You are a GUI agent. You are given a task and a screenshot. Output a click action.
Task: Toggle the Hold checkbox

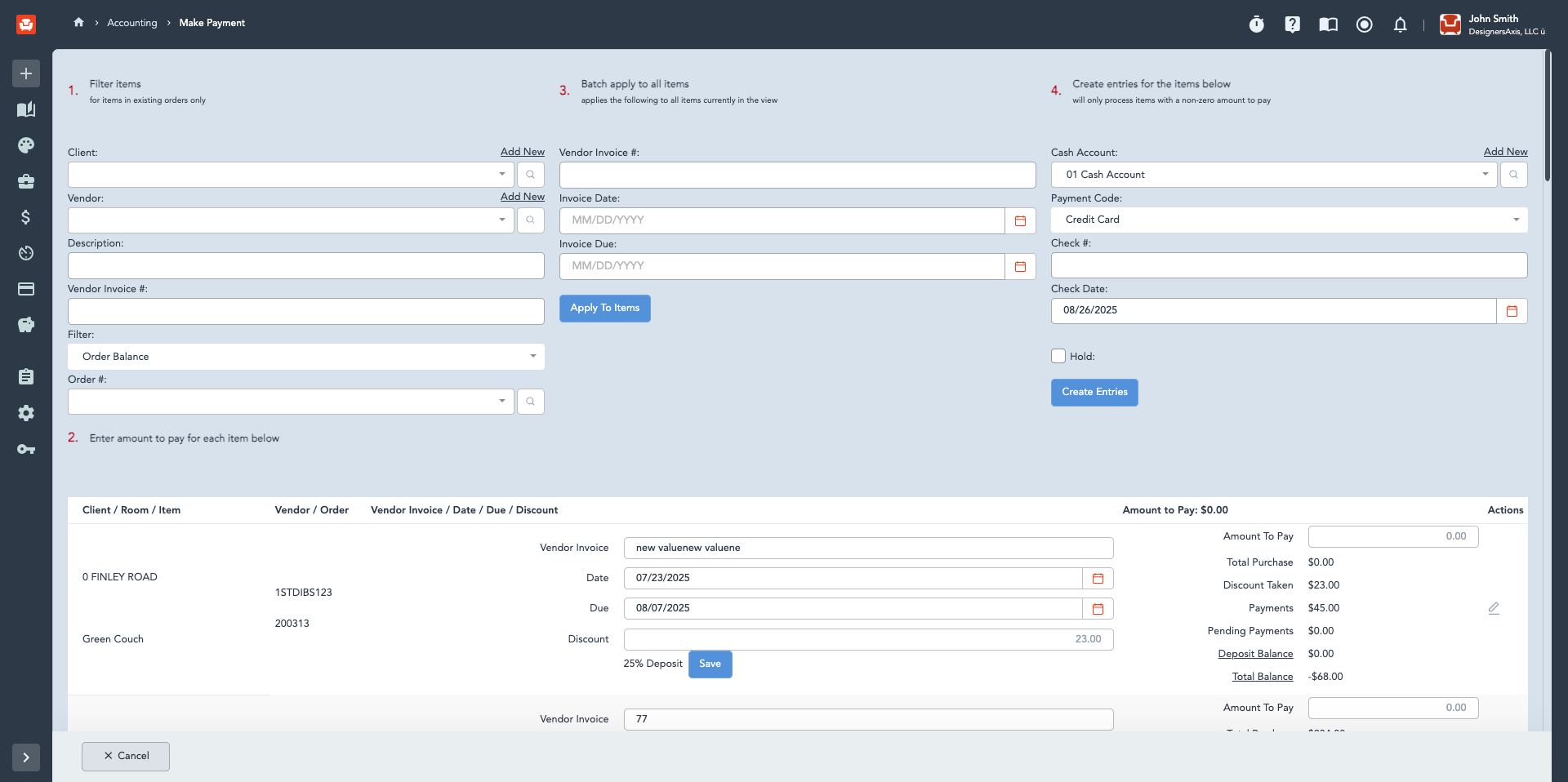tap(1058, 356)
